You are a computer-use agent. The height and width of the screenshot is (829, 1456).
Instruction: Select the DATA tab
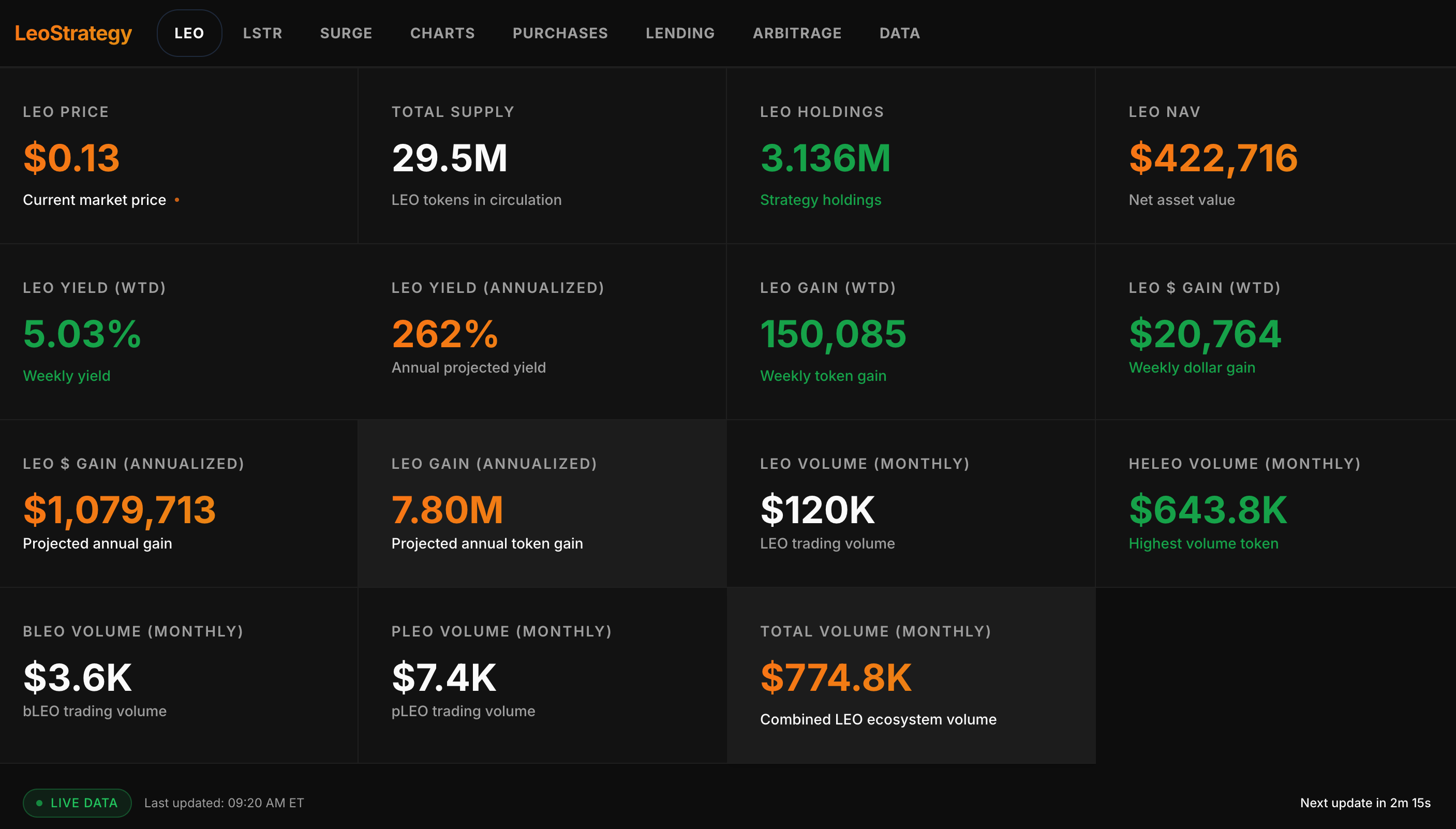899,33
